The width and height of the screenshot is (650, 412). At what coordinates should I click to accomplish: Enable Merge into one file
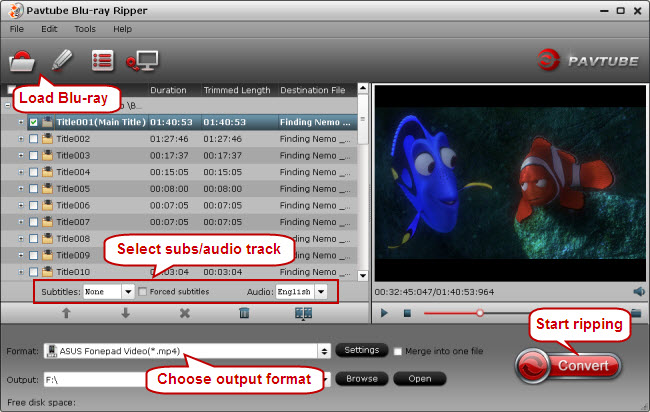pos(398,351)
